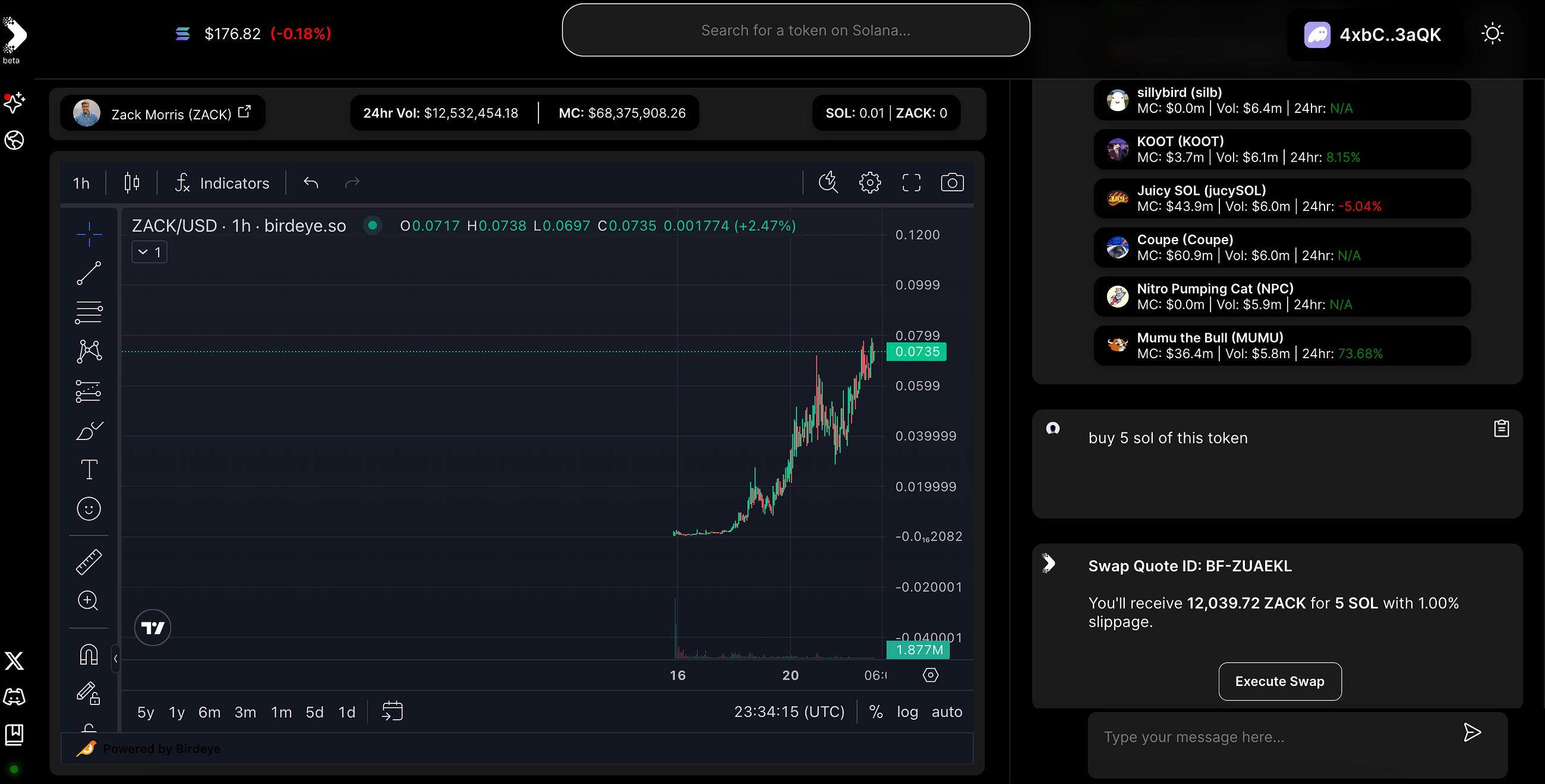This screenshot has width=1545, height=784.
Task: Set chart range to 1m
Action: pos(281,712)
